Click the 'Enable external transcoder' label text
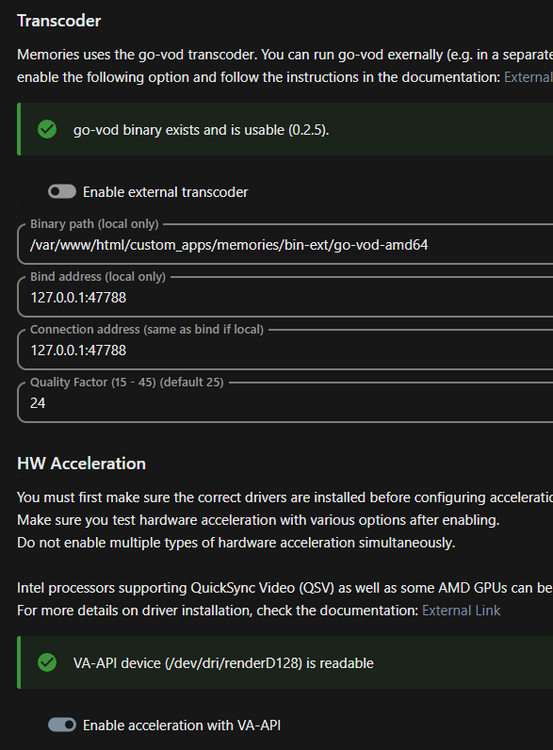The height and width of the screenshot is (750, 553). (x=166, y=192)
